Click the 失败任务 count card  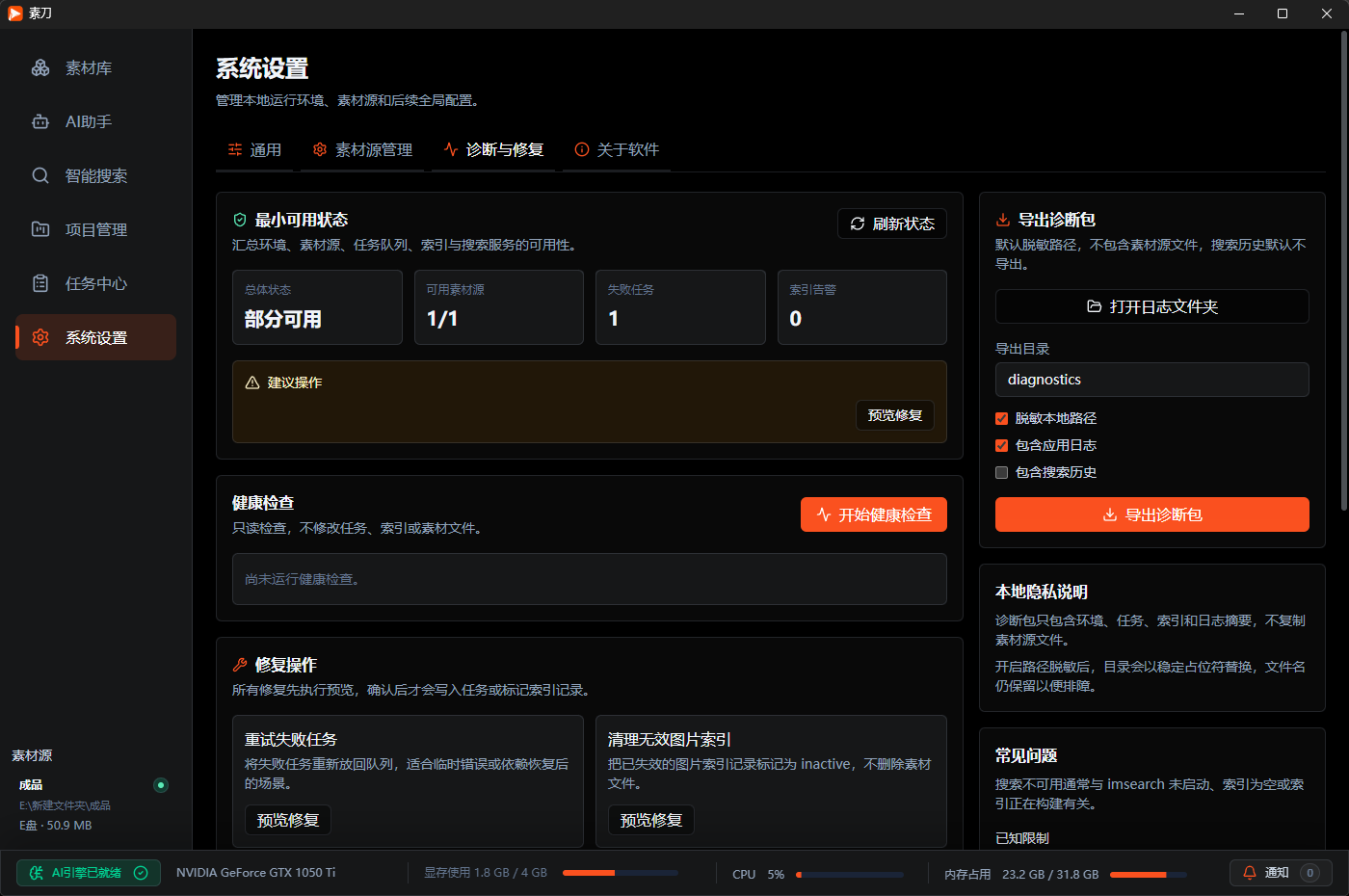[x=680, y=307]
